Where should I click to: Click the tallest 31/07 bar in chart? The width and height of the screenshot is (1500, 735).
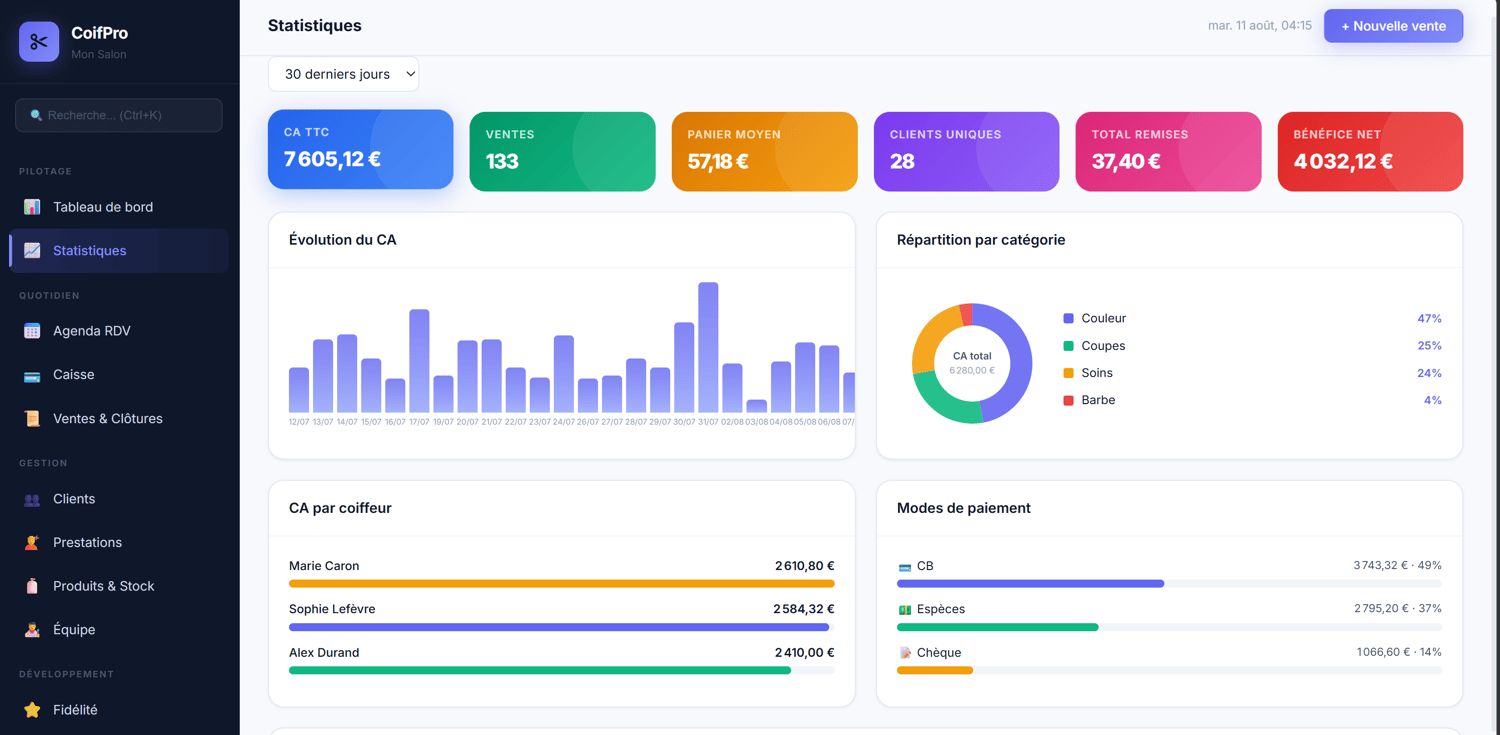tap(708, 347)
